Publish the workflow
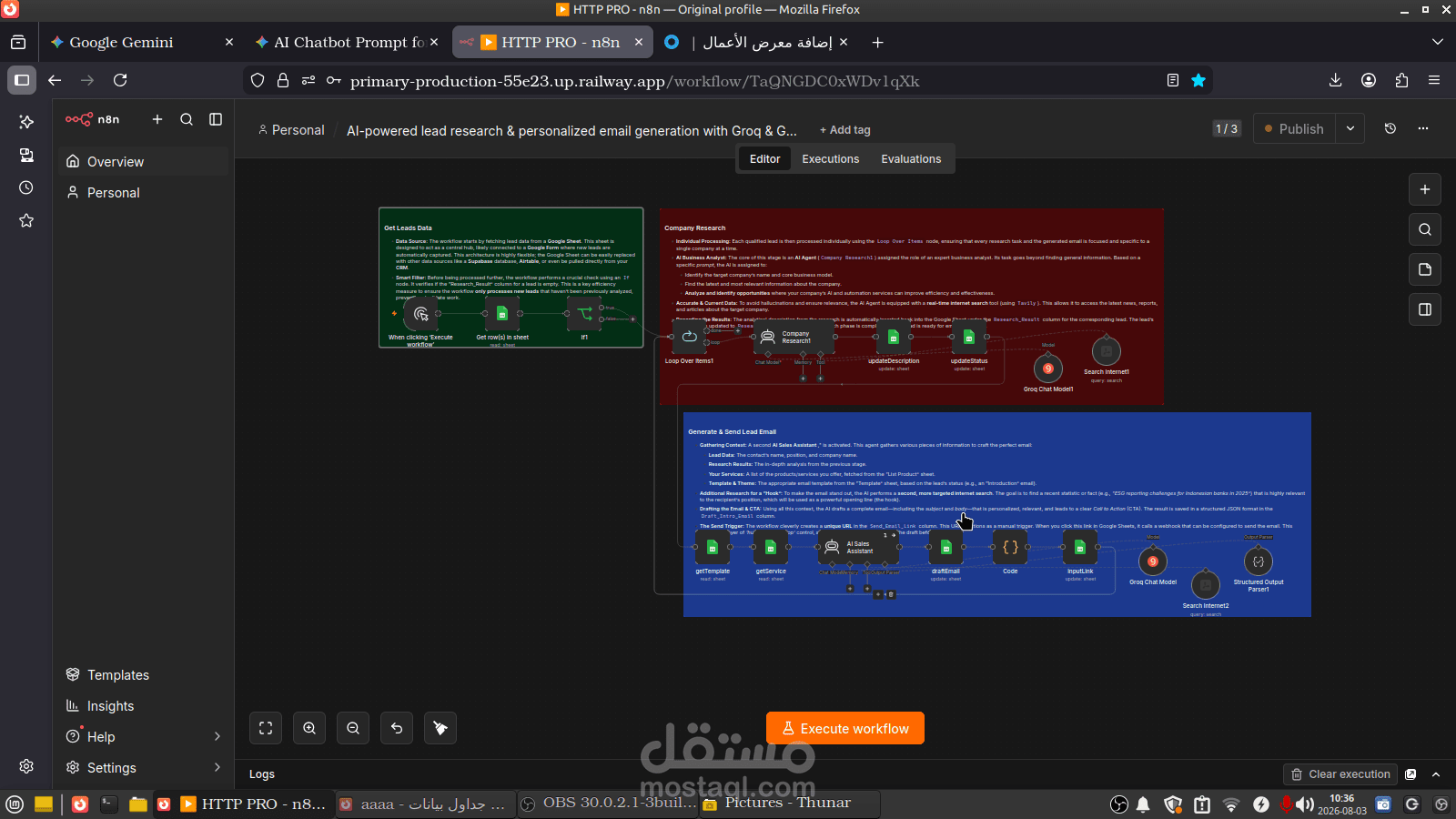The width and height of the screenshot is (1456, 819). click(1294, 128)
